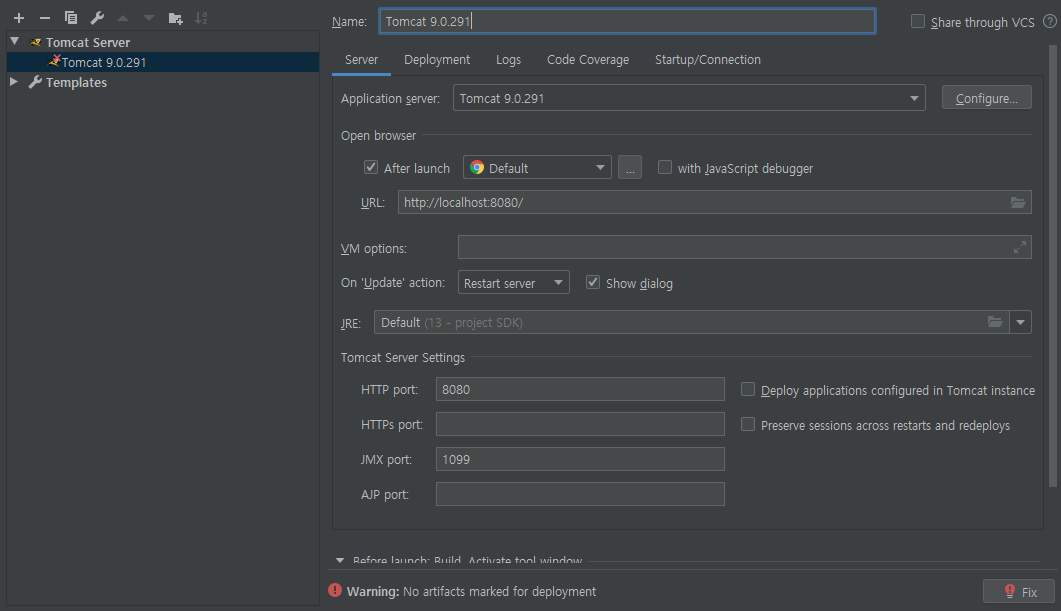This screenshot has width=1061, height=611.
Task: Add new configuration with plus icon
Action: [19, 18]
